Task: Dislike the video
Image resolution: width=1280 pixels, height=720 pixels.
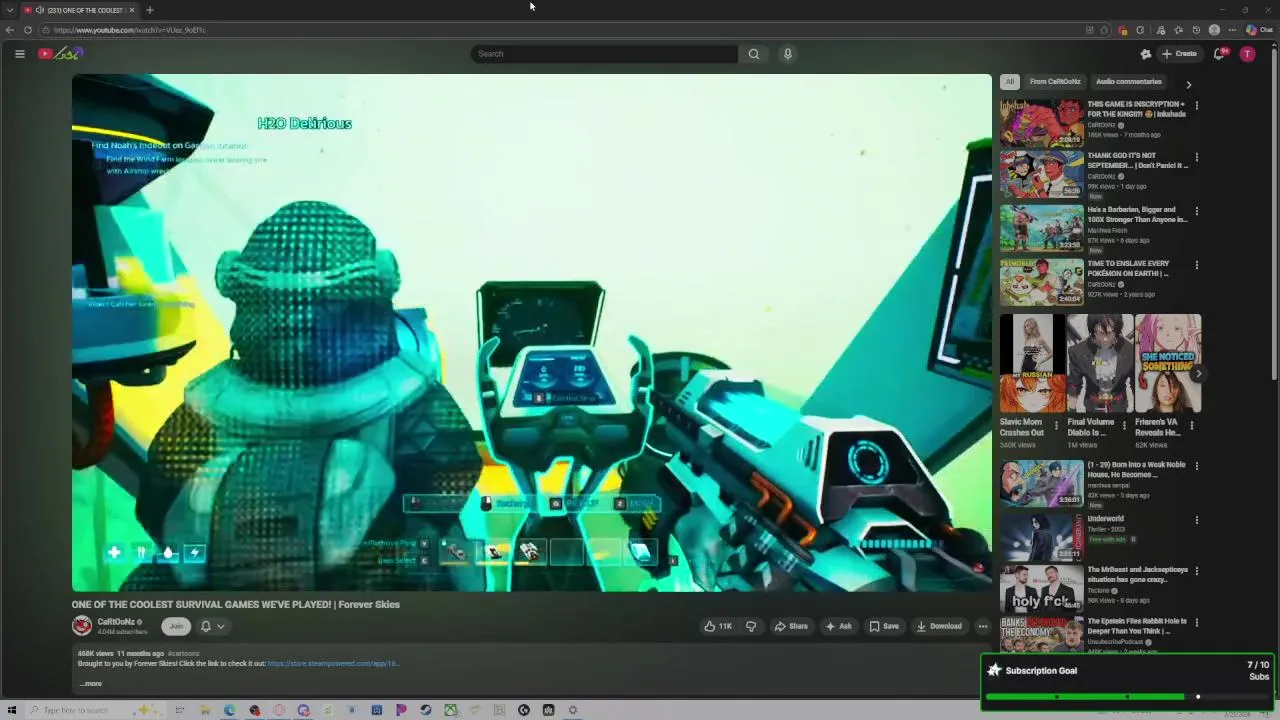Action: coord(751,626)
